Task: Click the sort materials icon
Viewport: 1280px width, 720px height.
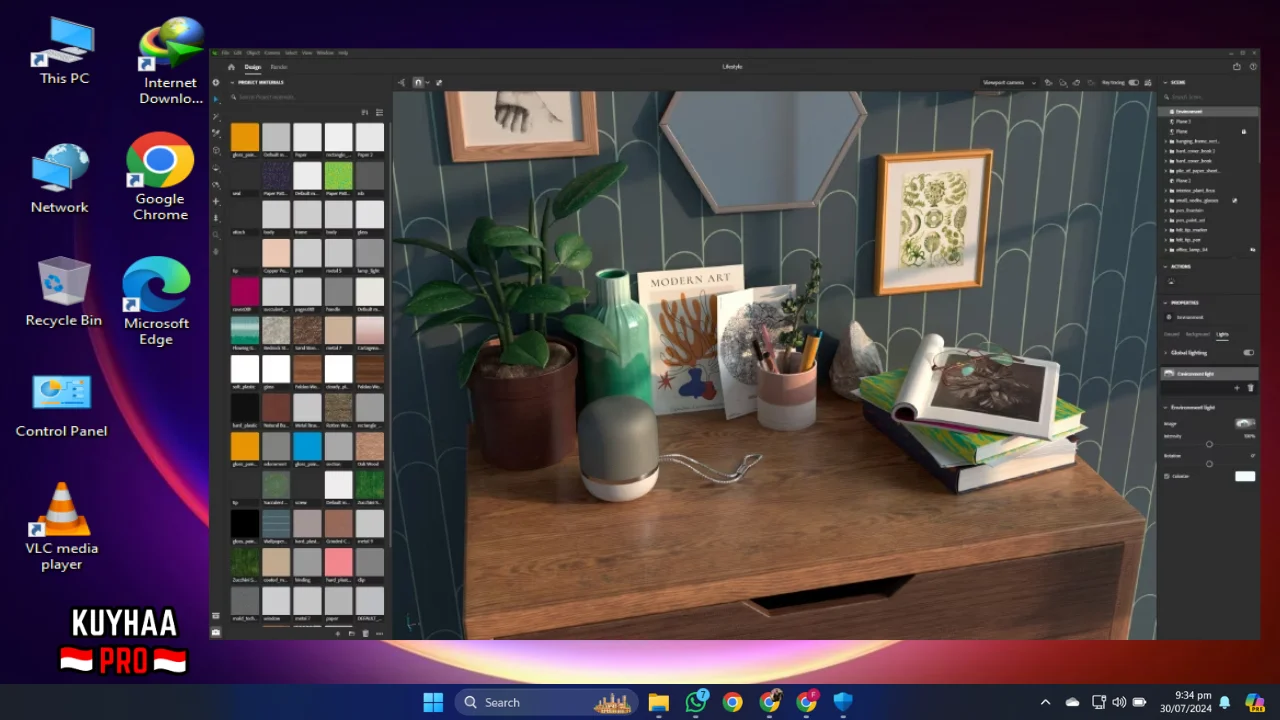Action: tap(365, 112)
